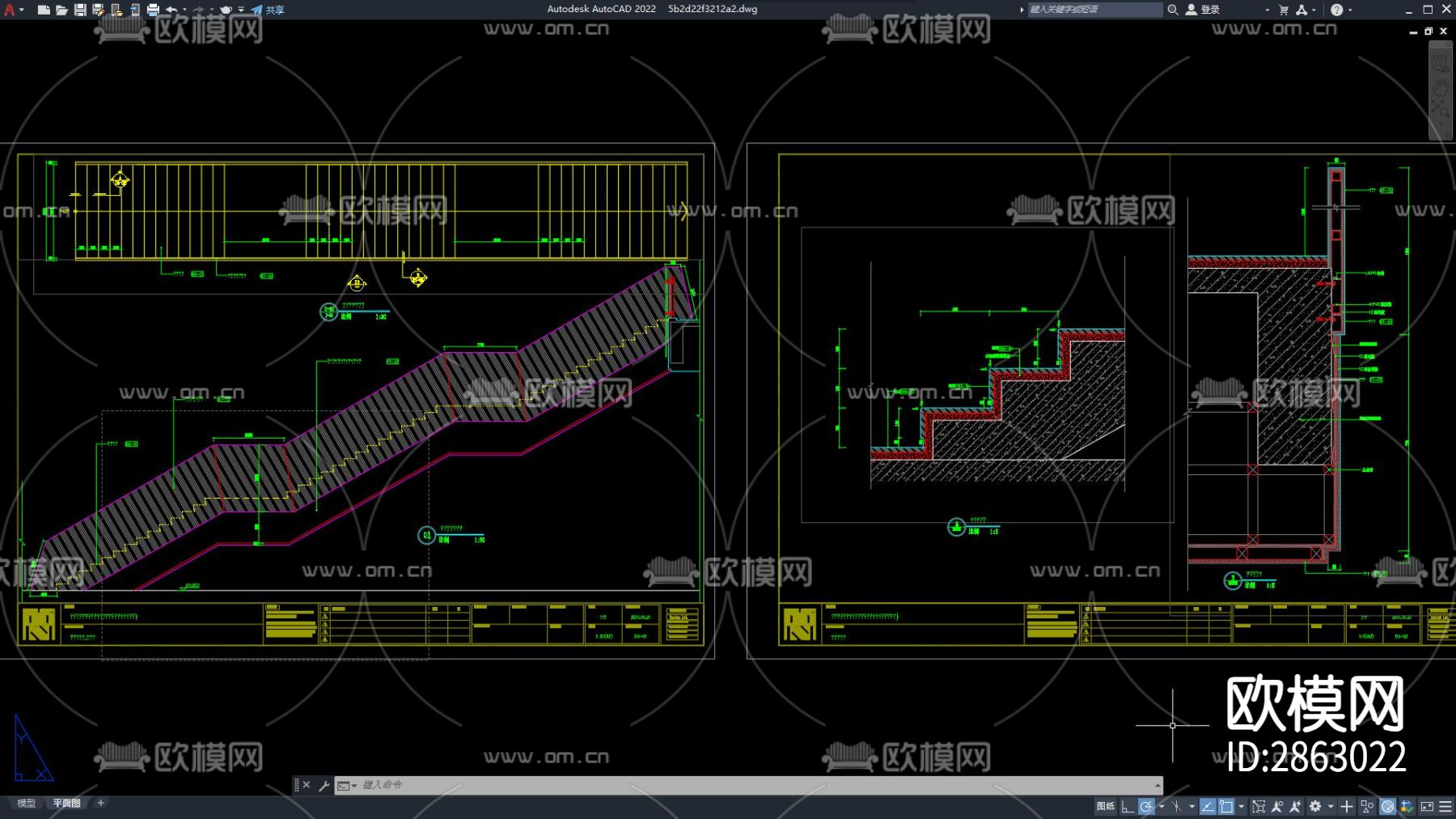Click the UCS icon in the drawing area
This screenshot has width=1456, height=819.
pyautogui.click(x=33, y=748)
